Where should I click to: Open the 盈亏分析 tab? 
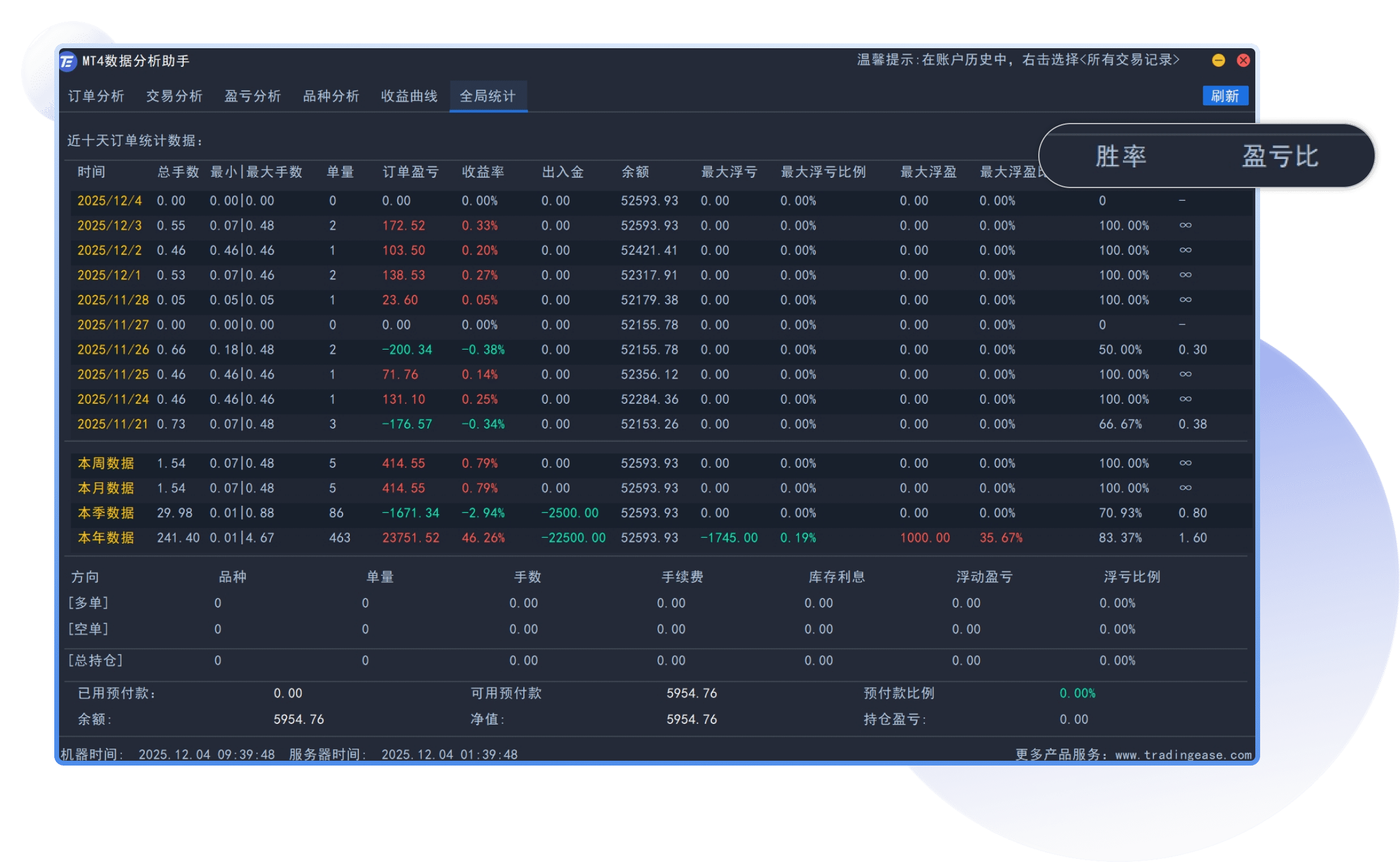[253, 96]
